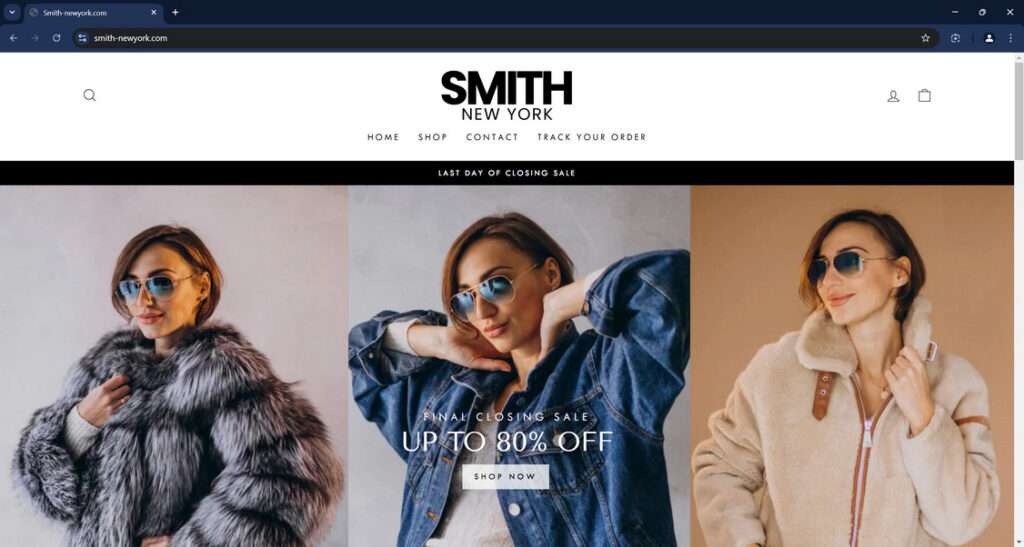Click the SHOP NOW button

coord(505,477)
